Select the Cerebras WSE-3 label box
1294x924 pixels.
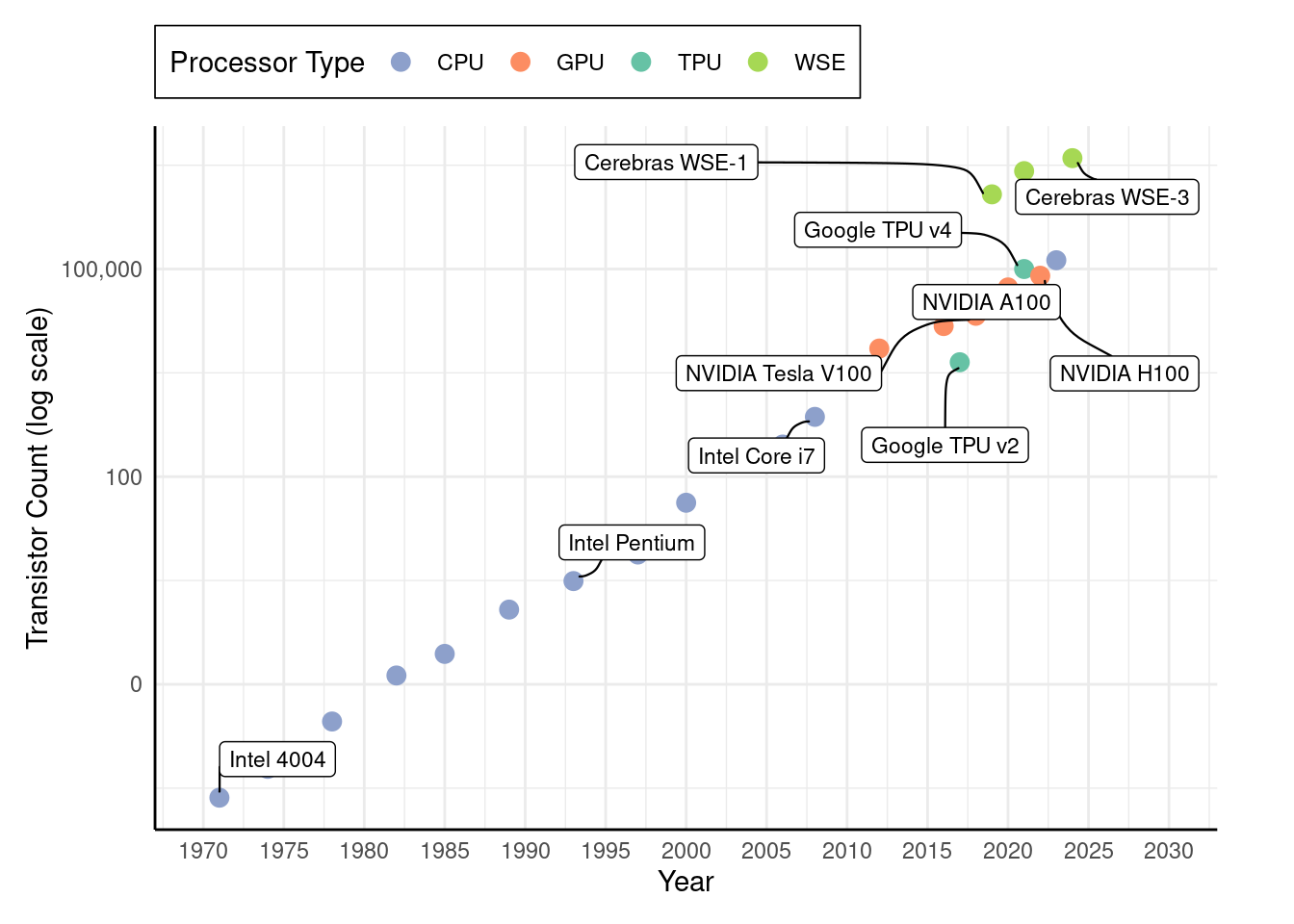(1106, 197)
